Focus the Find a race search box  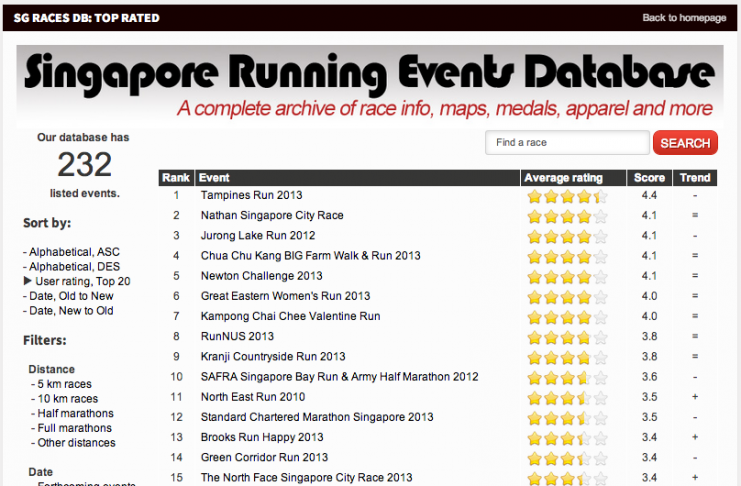[567, 142]
